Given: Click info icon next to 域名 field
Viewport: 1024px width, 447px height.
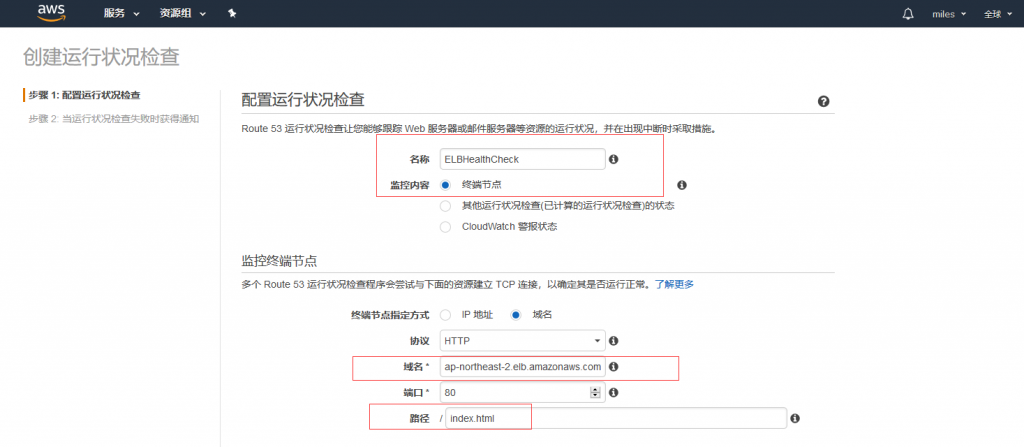Looking at the screenshot, I should pos(613,367).
